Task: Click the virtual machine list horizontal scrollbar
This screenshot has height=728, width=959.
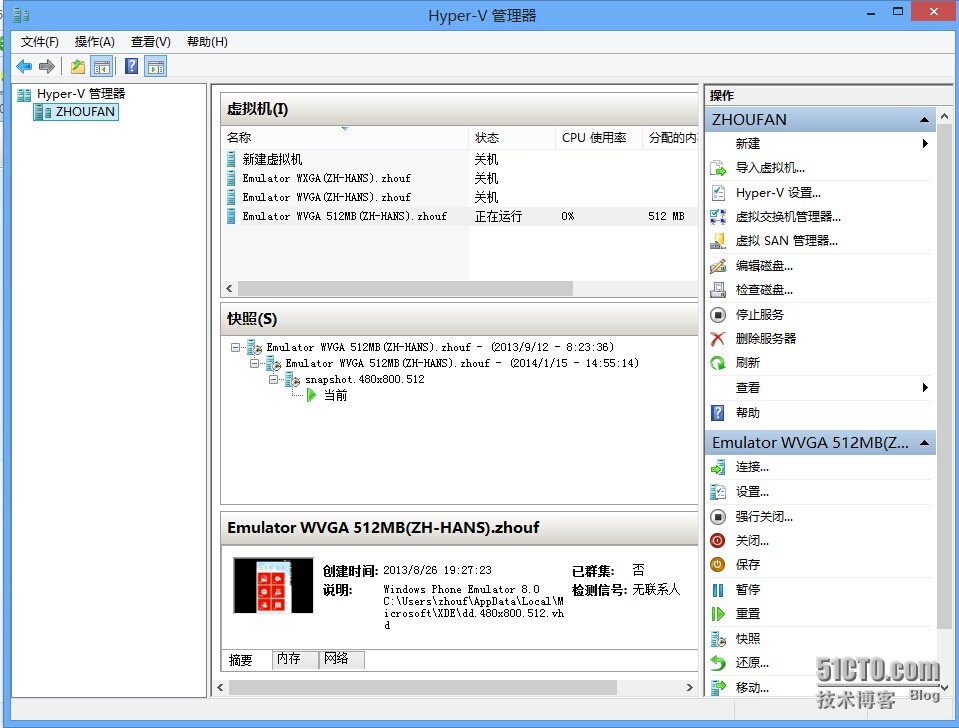Action: point(405,288)
